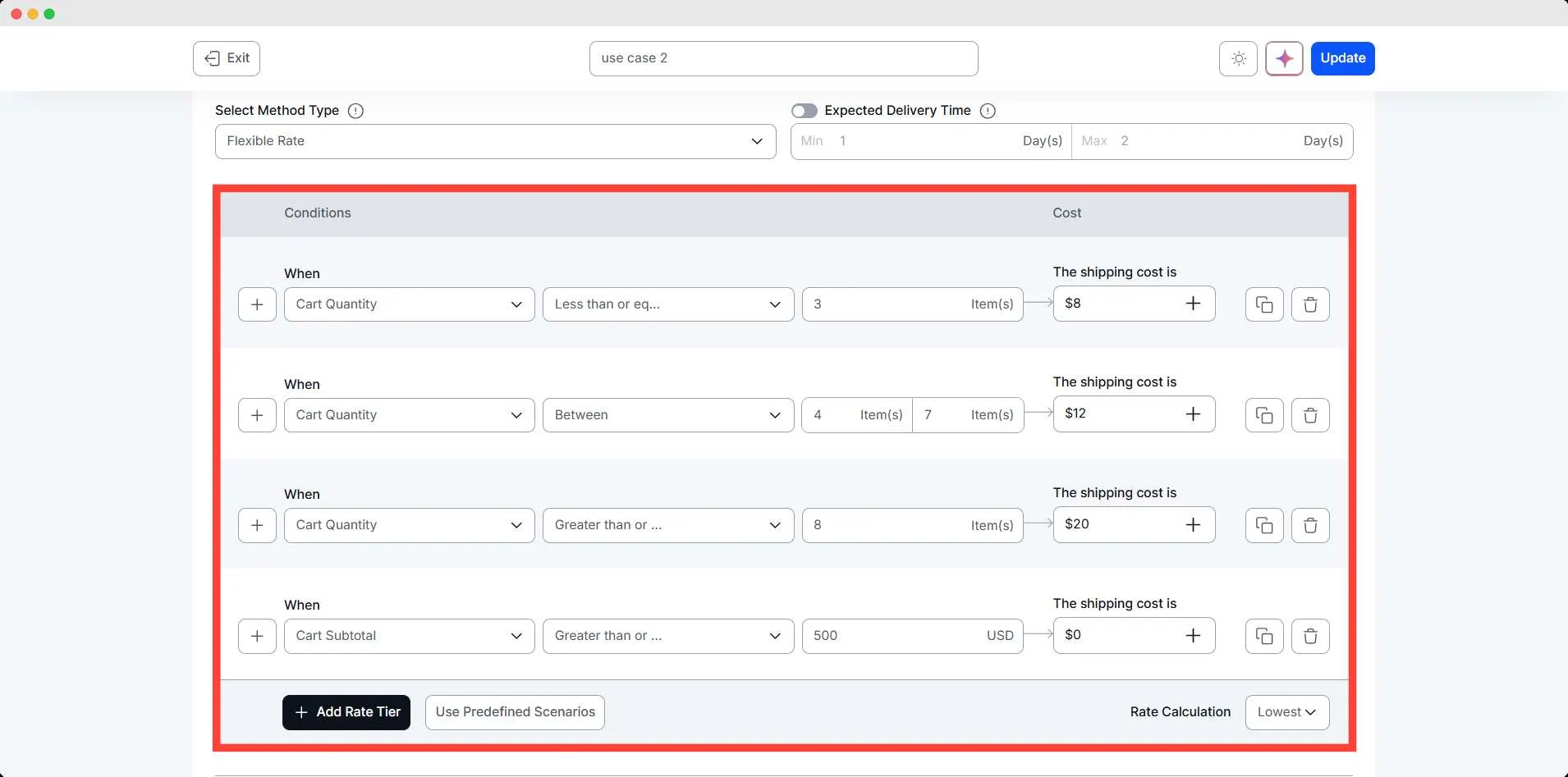This screenshot has width=1568, height=777.
Task: Open Use Predefined Scenarios
Action: coord(514,711)
